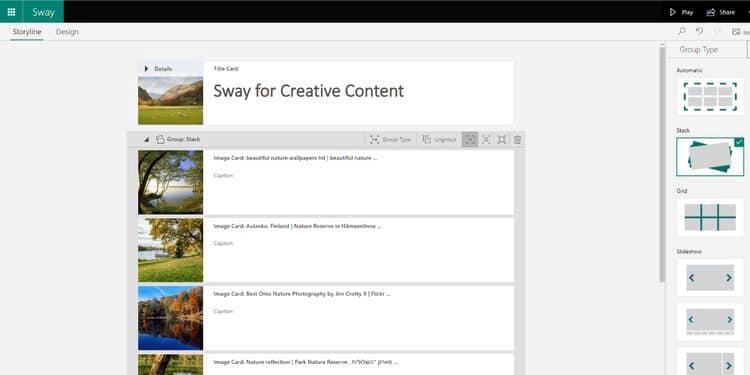The width and height of the screenshot is (750, 375).
Task: Delete the group with trash icon
Action: 518,140
